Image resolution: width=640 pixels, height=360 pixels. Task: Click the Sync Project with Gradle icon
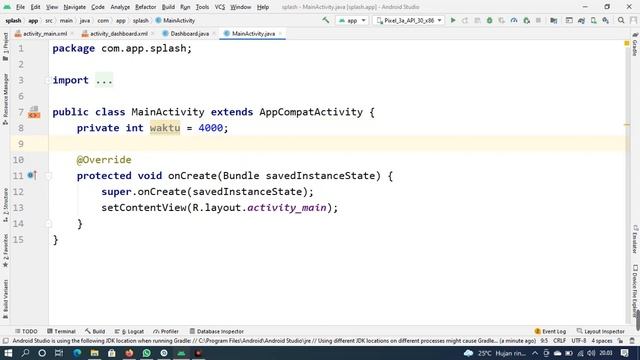click(581, 20)
